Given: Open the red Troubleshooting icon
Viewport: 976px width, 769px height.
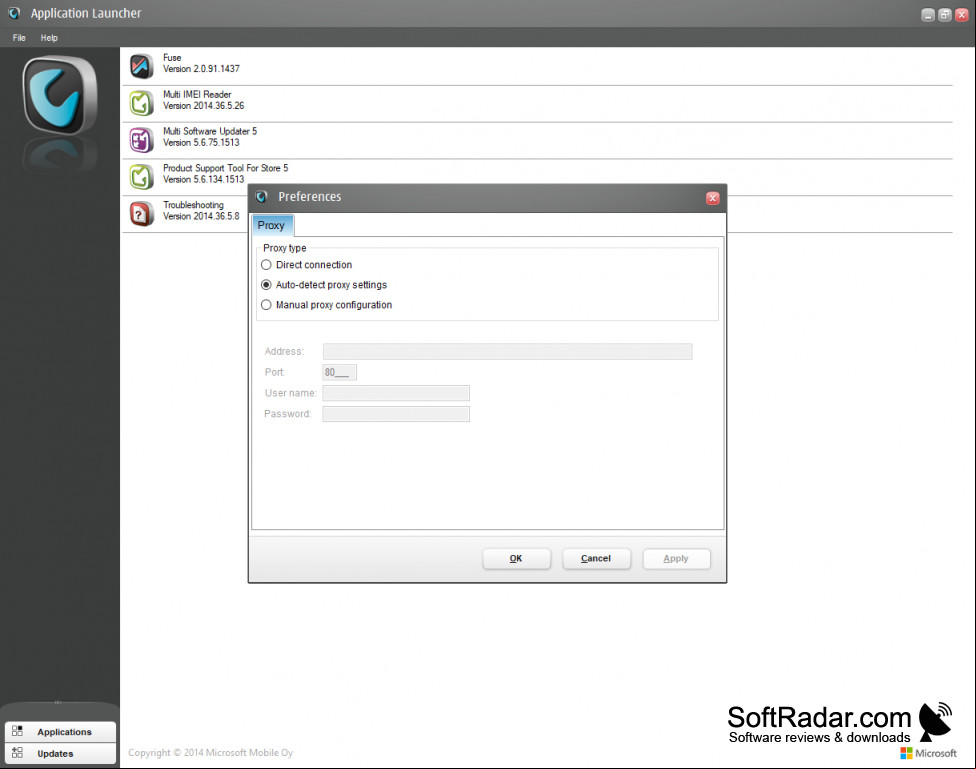Looking at the screenshot, I should point(141,214).
